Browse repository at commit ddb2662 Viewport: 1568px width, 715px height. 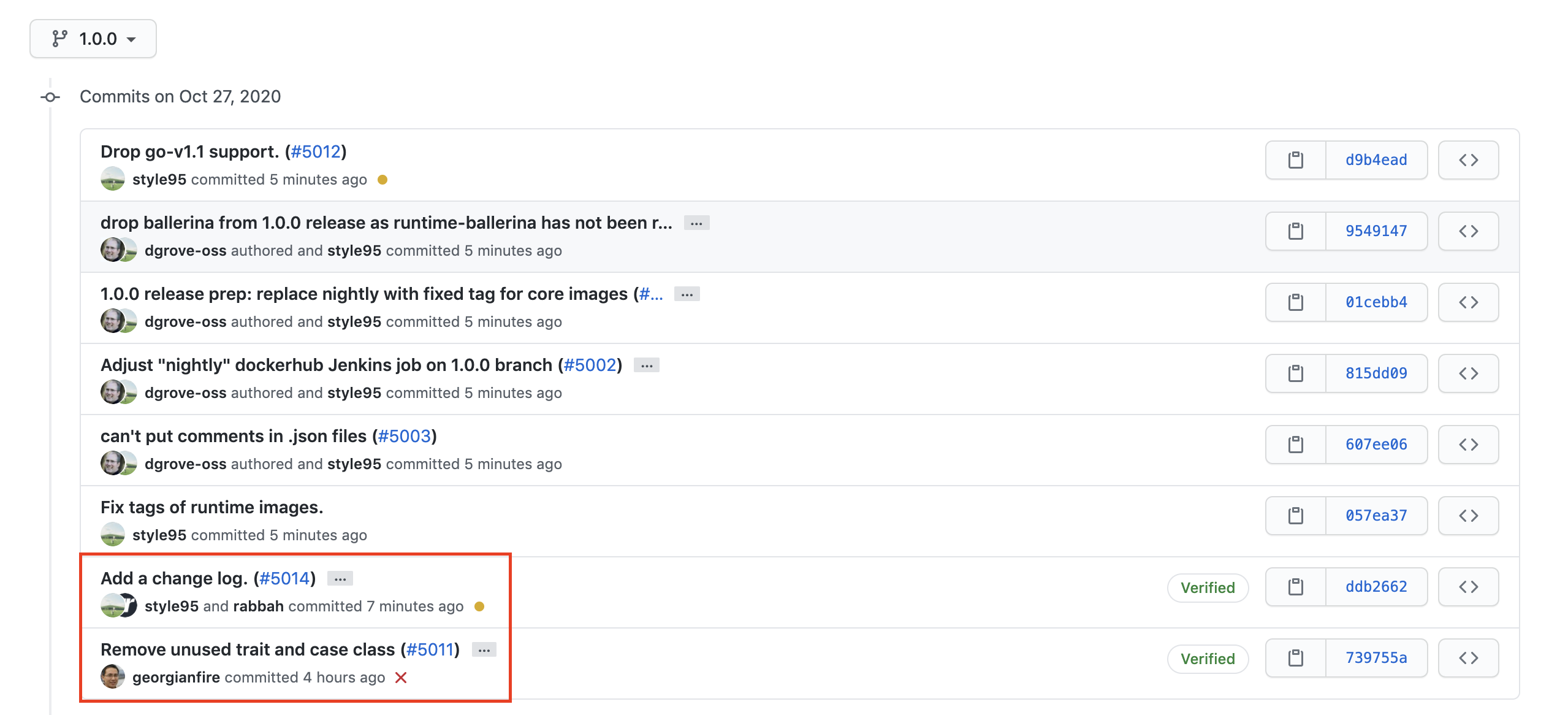pos(1468,587)
